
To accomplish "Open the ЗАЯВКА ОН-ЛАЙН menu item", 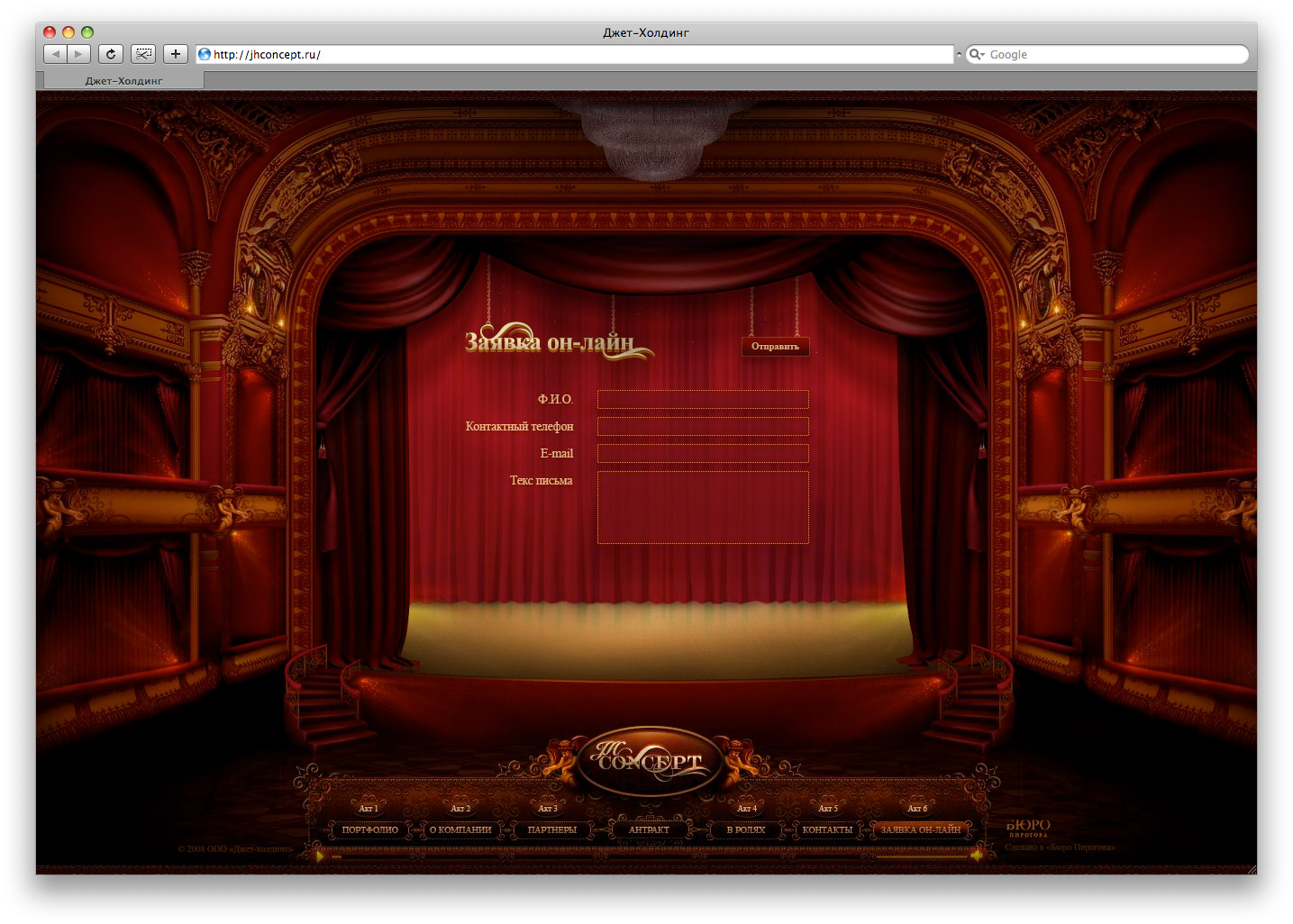I will point(921,829).
